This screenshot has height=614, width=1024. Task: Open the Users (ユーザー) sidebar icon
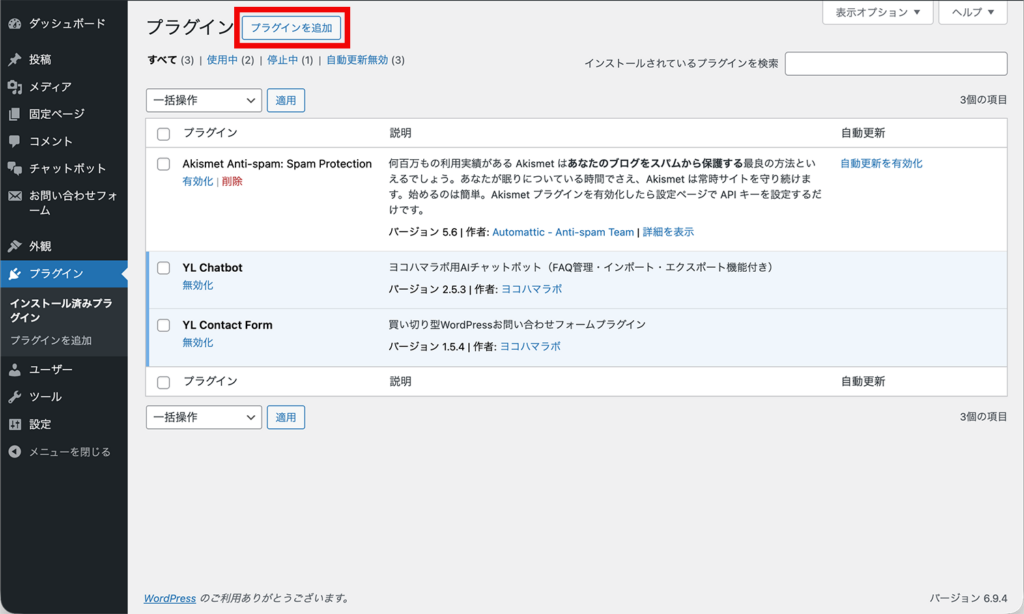coord(13,368)
